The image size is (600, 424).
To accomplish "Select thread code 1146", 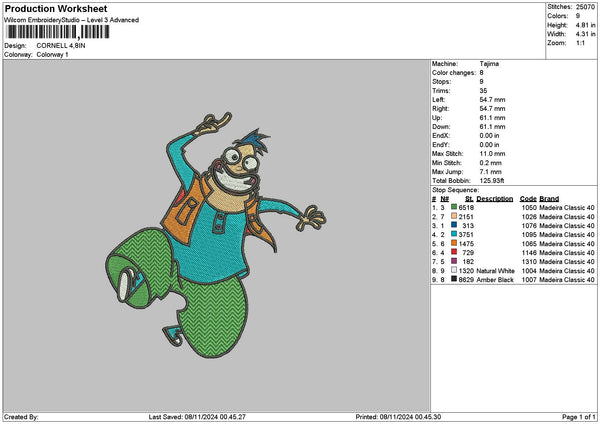I will point(529,253).
